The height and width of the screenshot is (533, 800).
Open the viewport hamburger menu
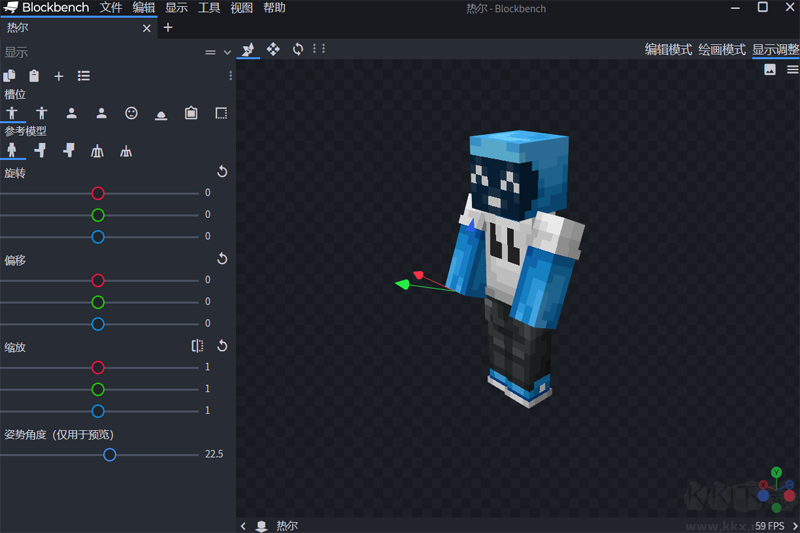tap(792, 70)
